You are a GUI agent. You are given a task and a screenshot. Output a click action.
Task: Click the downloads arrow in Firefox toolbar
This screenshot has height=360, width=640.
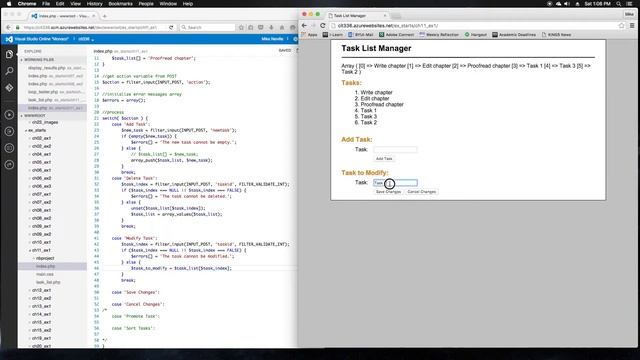(271, 27)
